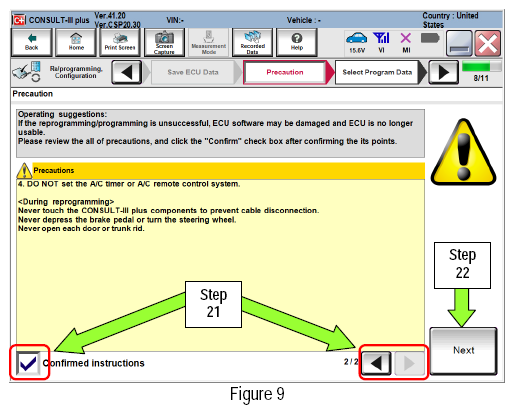Viewport: 514px width, 414px height.
Task: Click the vehicle battery voltage icon
Action: pos(357,42)
